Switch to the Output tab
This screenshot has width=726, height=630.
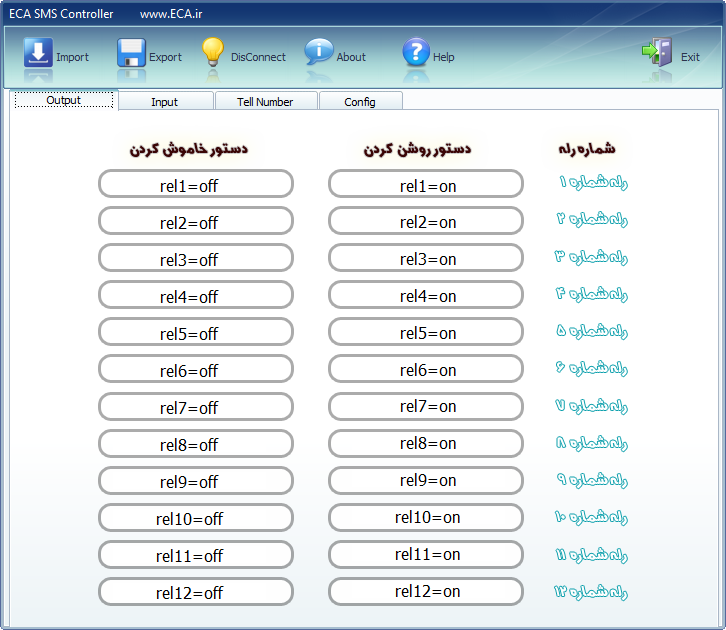[x=64, y=100]
